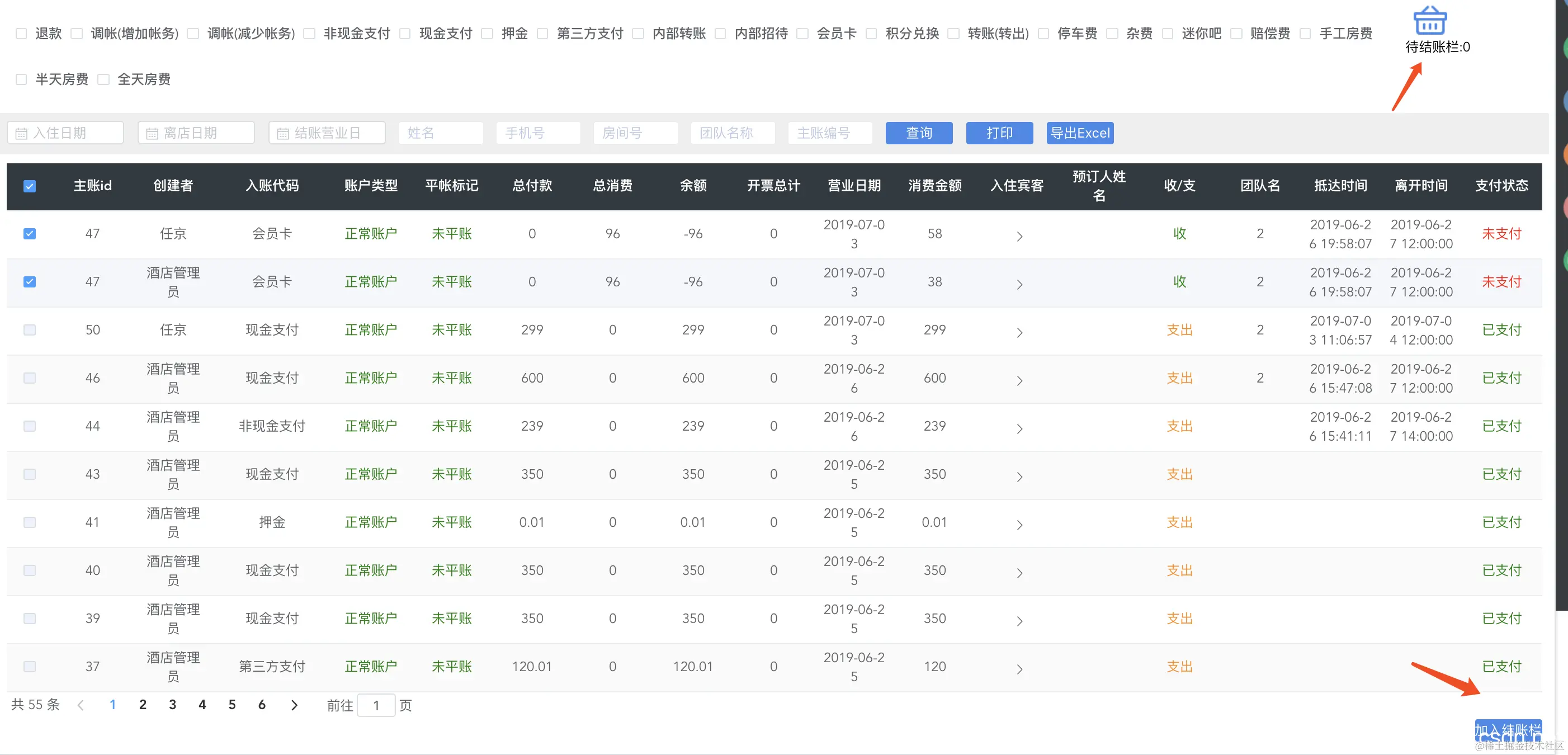Click the 查询 search button
1568x755 pixels.
click(x=919, y=133)
